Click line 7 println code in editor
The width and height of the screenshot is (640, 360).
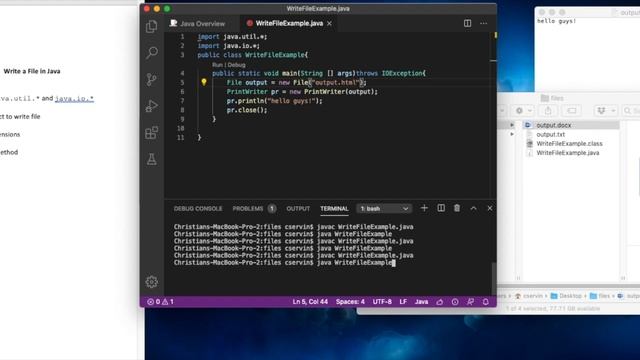[x=274, y=101]
